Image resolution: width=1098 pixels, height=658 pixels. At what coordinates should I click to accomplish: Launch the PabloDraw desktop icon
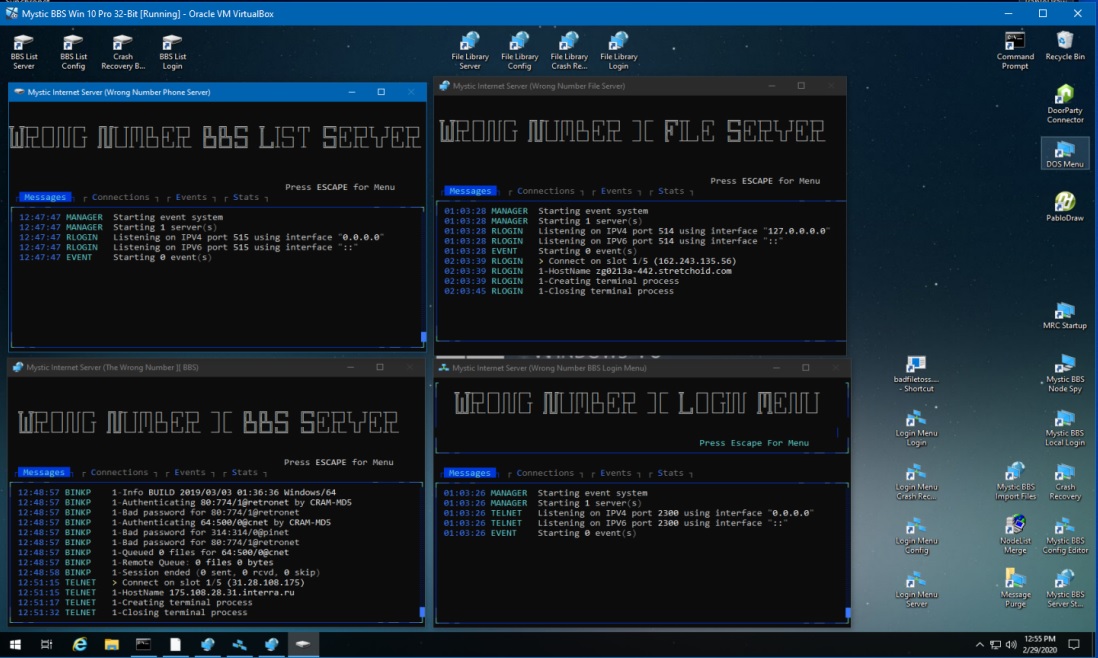1064,207
